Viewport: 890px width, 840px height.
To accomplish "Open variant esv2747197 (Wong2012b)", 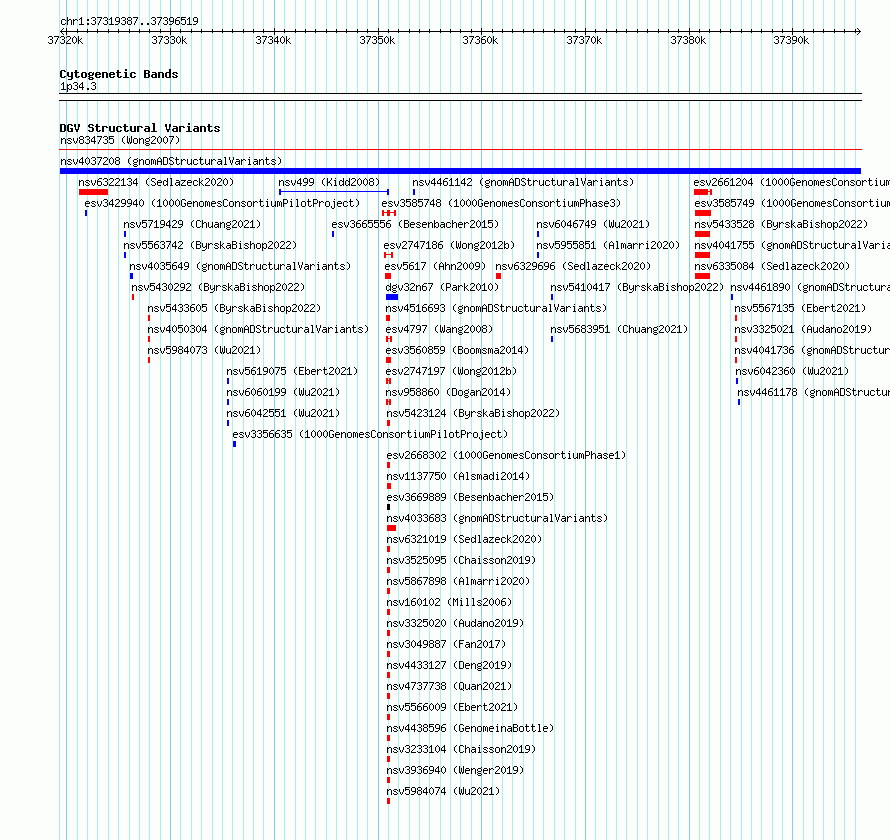I will click(451, 371).
